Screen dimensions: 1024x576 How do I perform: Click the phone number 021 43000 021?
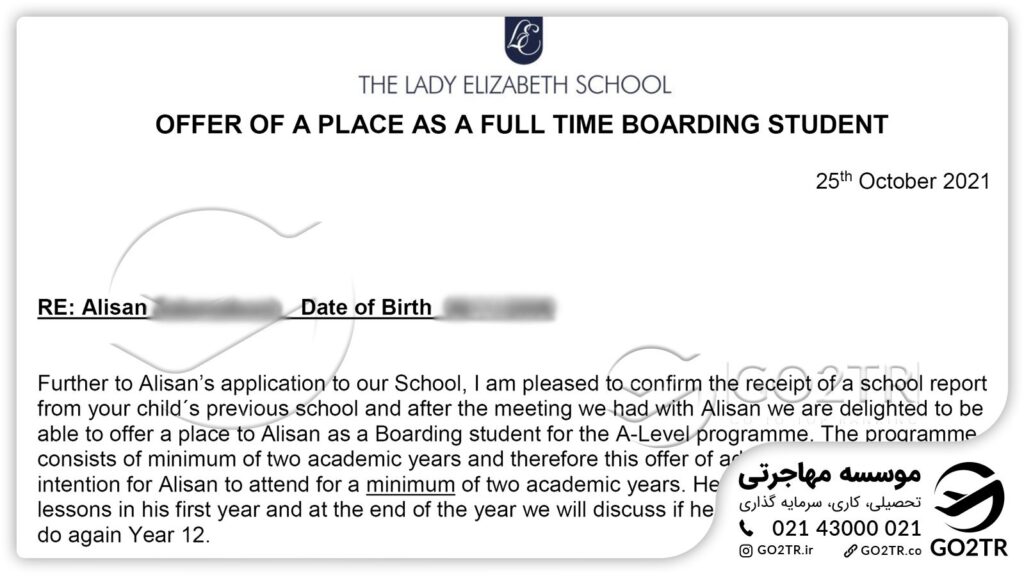pyautogui.click(x=846, y=528)
